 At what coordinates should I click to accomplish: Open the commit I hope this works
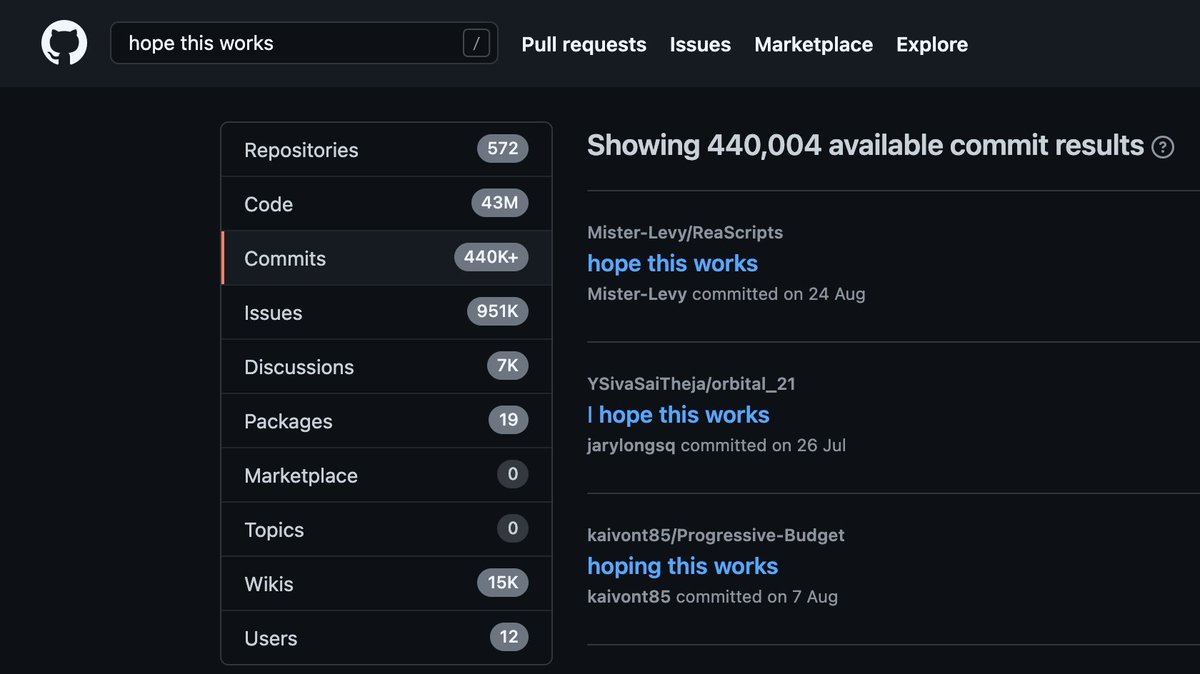(678, 414)
